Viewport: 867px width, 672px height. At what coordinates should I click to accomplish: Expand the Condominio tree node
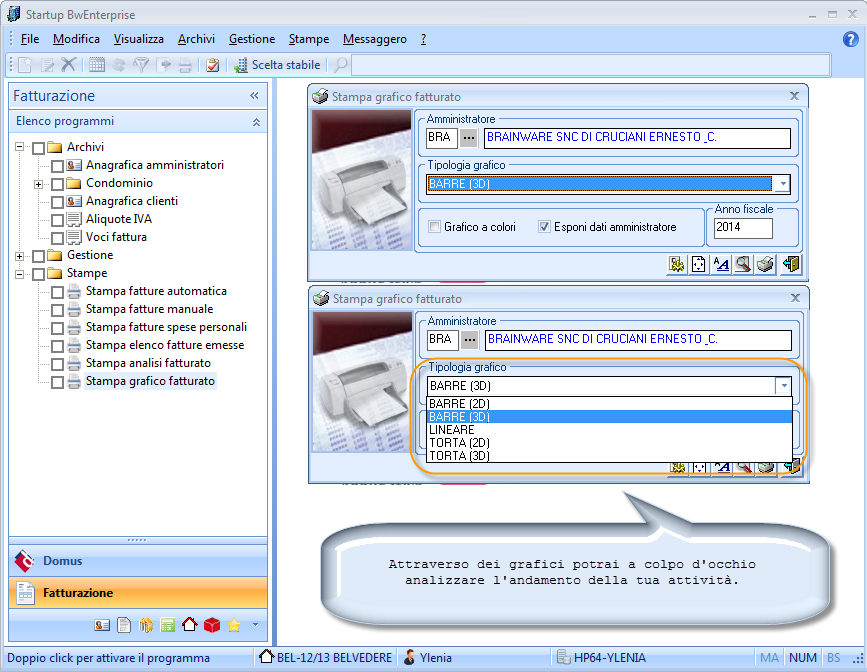(x=38, y=184)
